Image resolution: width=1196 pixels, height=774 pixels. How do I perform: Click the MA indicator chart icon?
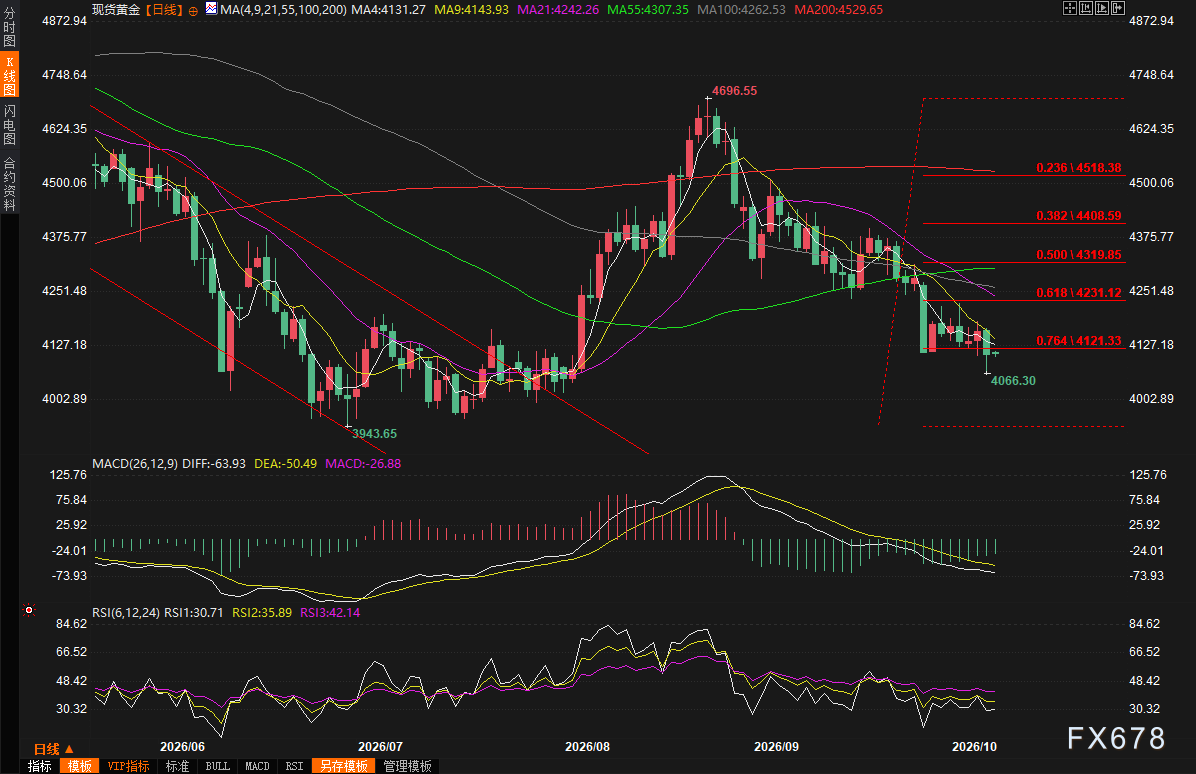(x=211, y=8)
